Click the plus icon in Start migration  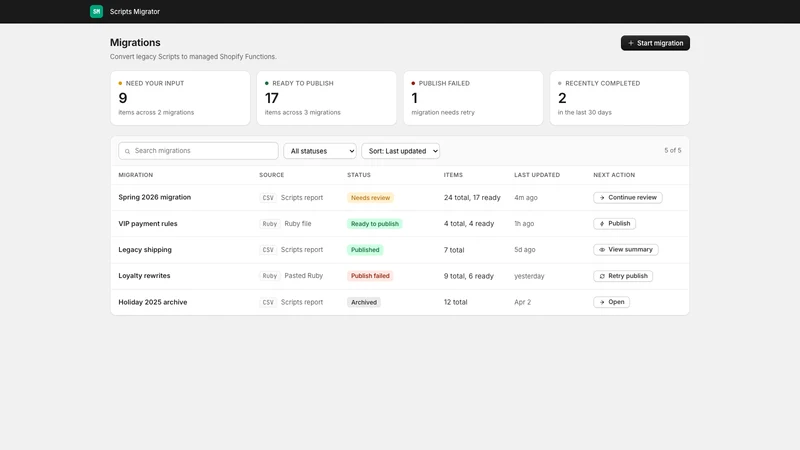[x=631, y=43]
